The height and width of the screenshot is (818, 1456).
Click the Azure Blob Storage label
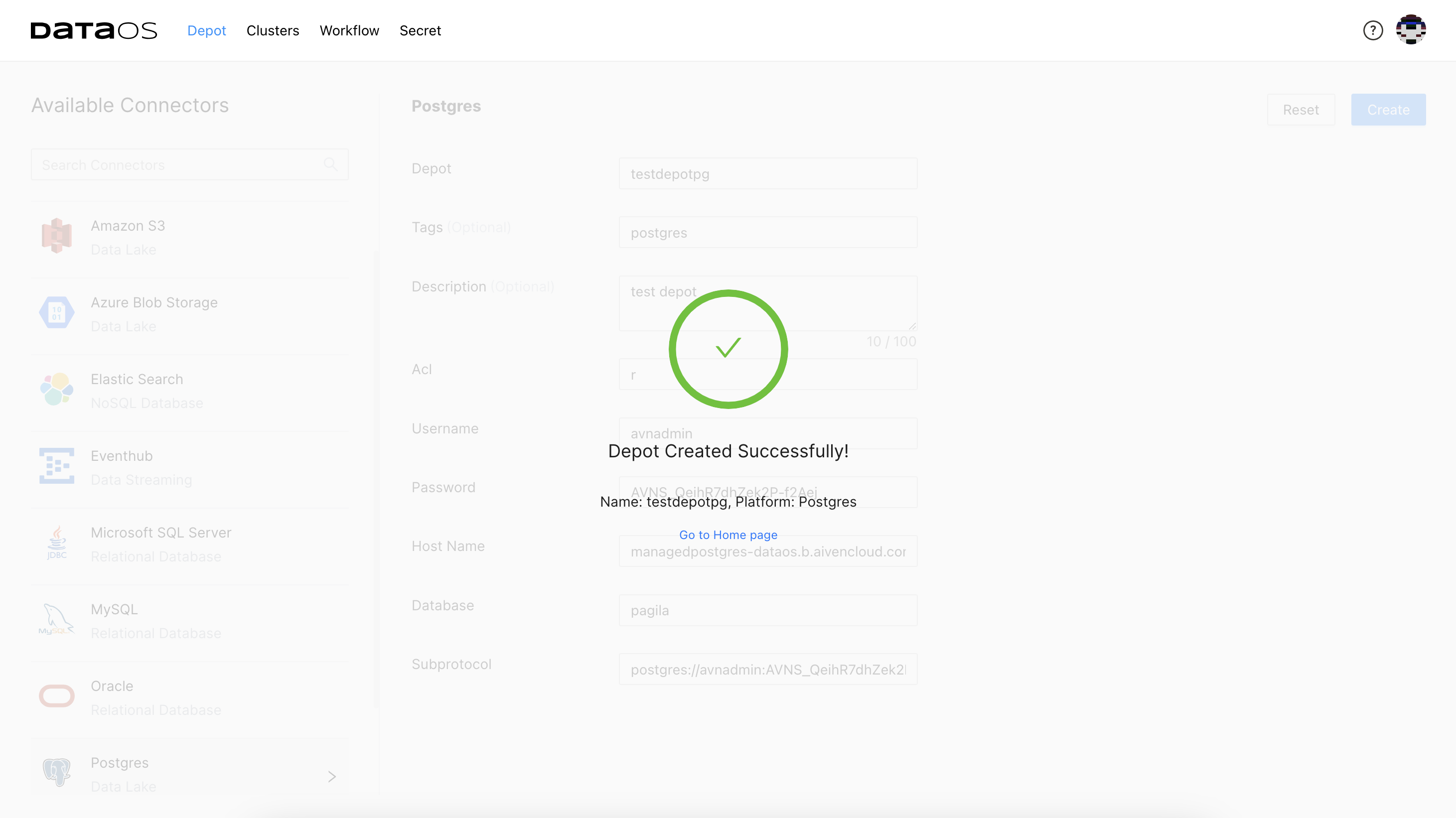point(154,303)
